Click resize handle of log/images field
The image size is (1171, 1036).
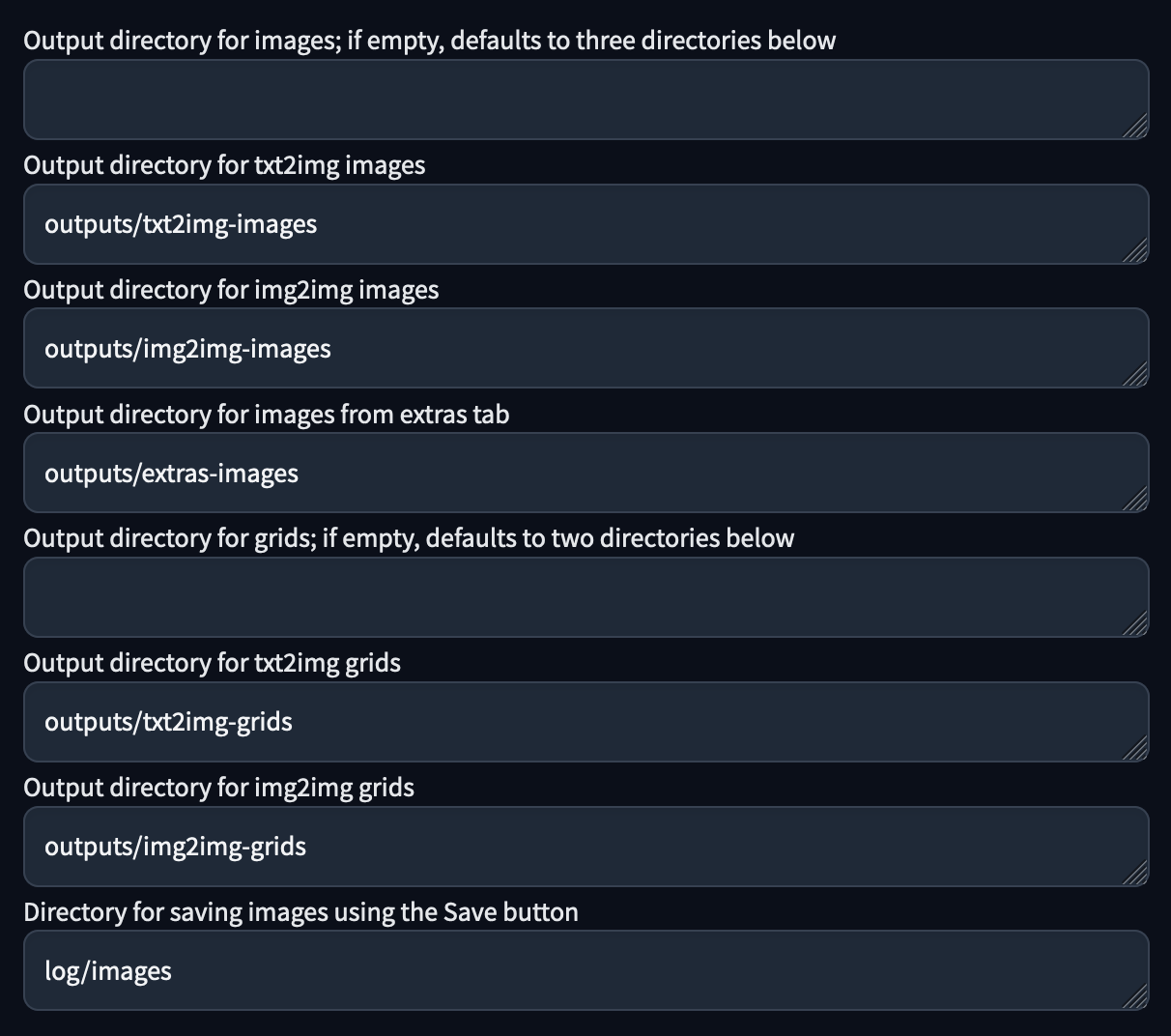click(x=1136, y=997)
